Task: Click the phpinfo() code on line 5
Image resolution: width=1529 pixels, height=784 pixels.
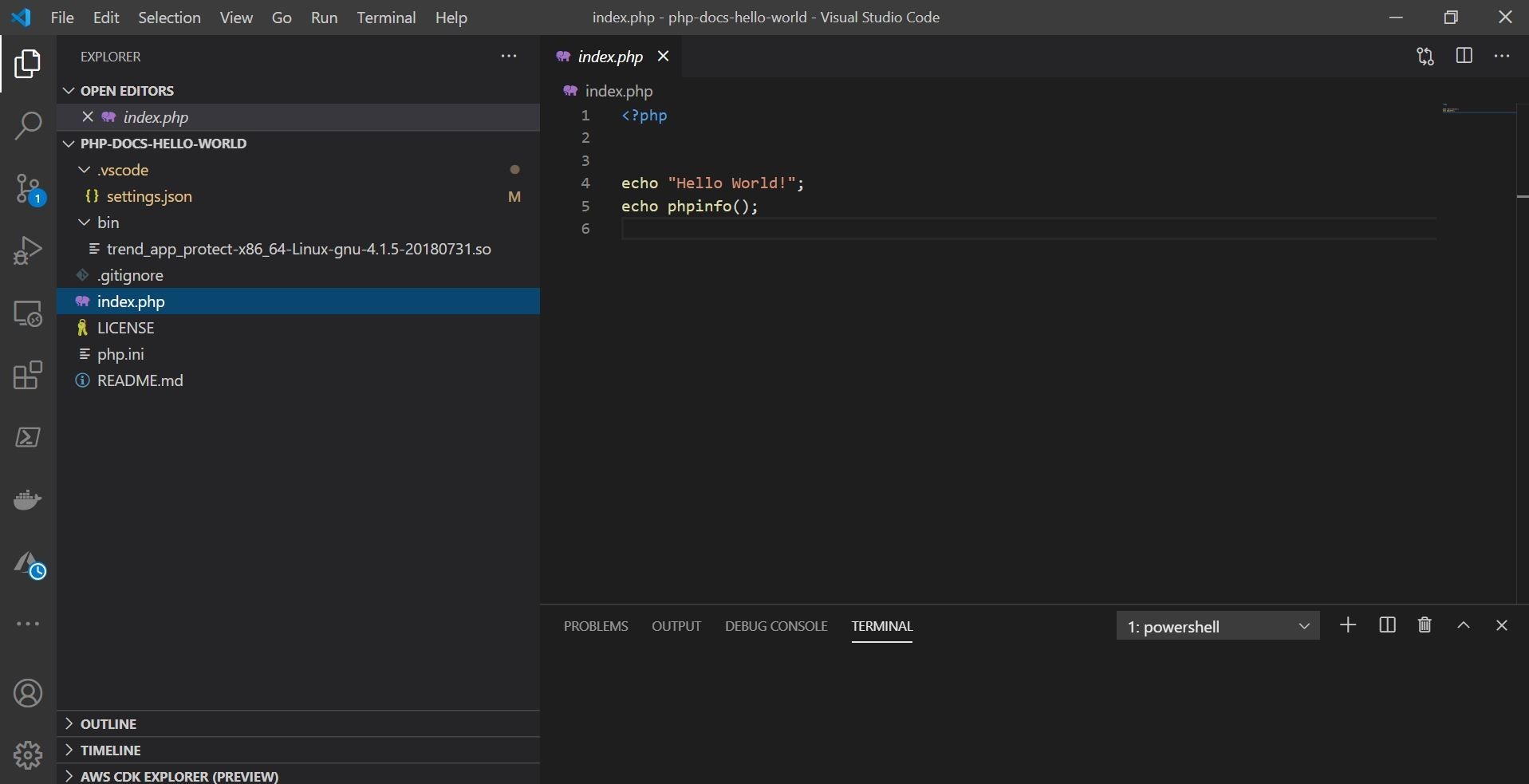Action: (x=712, y=207)
